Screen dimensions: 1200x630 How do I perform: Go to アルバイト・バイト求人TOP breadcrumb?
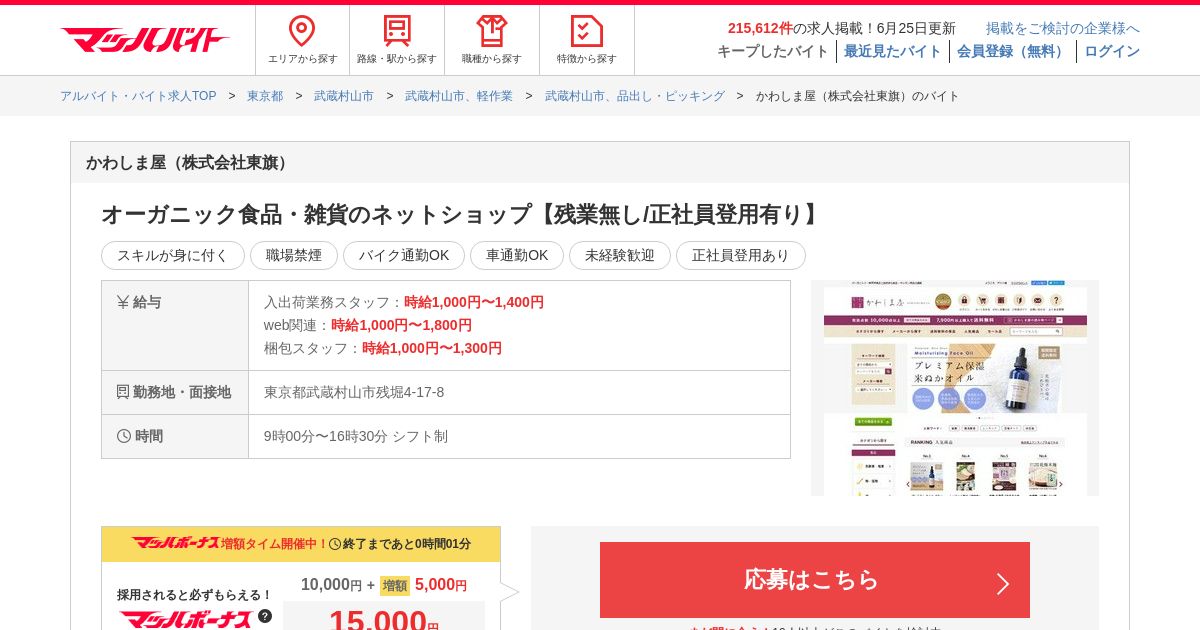(x=138, y=96)
